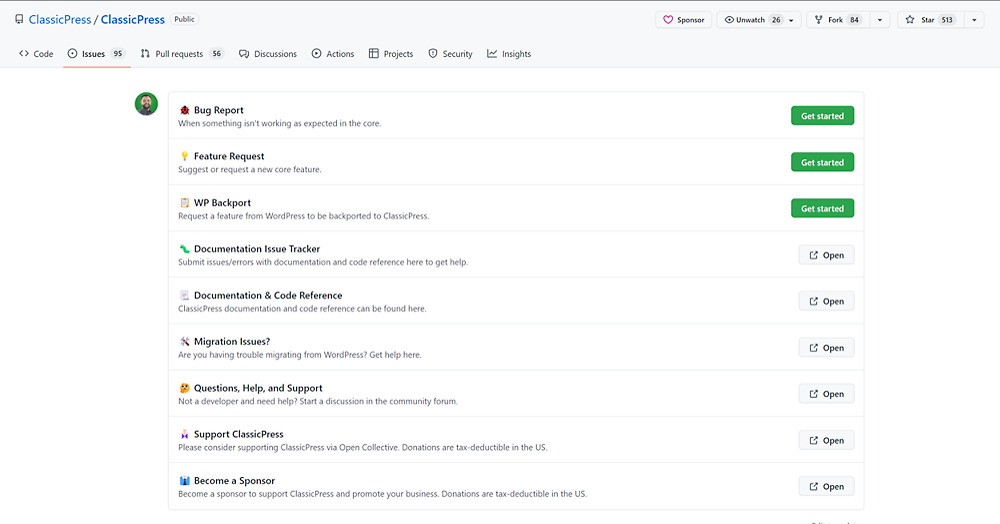Open the Support ClassicPress link

coord(827,440)
